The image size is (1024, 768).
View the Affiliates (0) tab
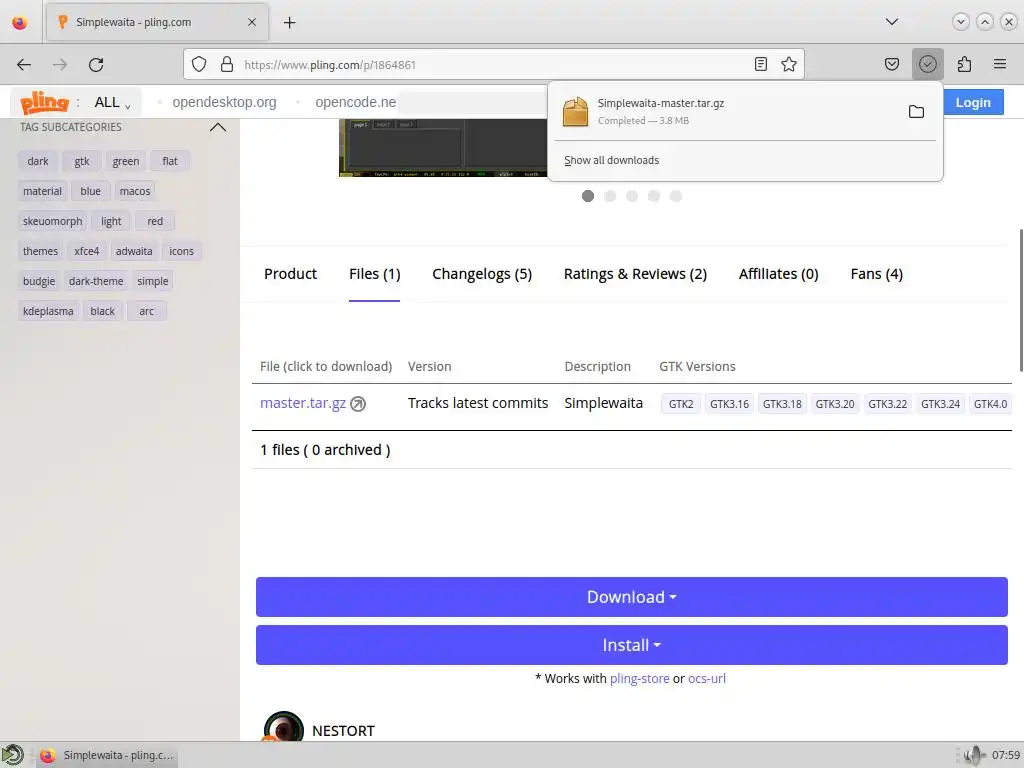point(778,274)
